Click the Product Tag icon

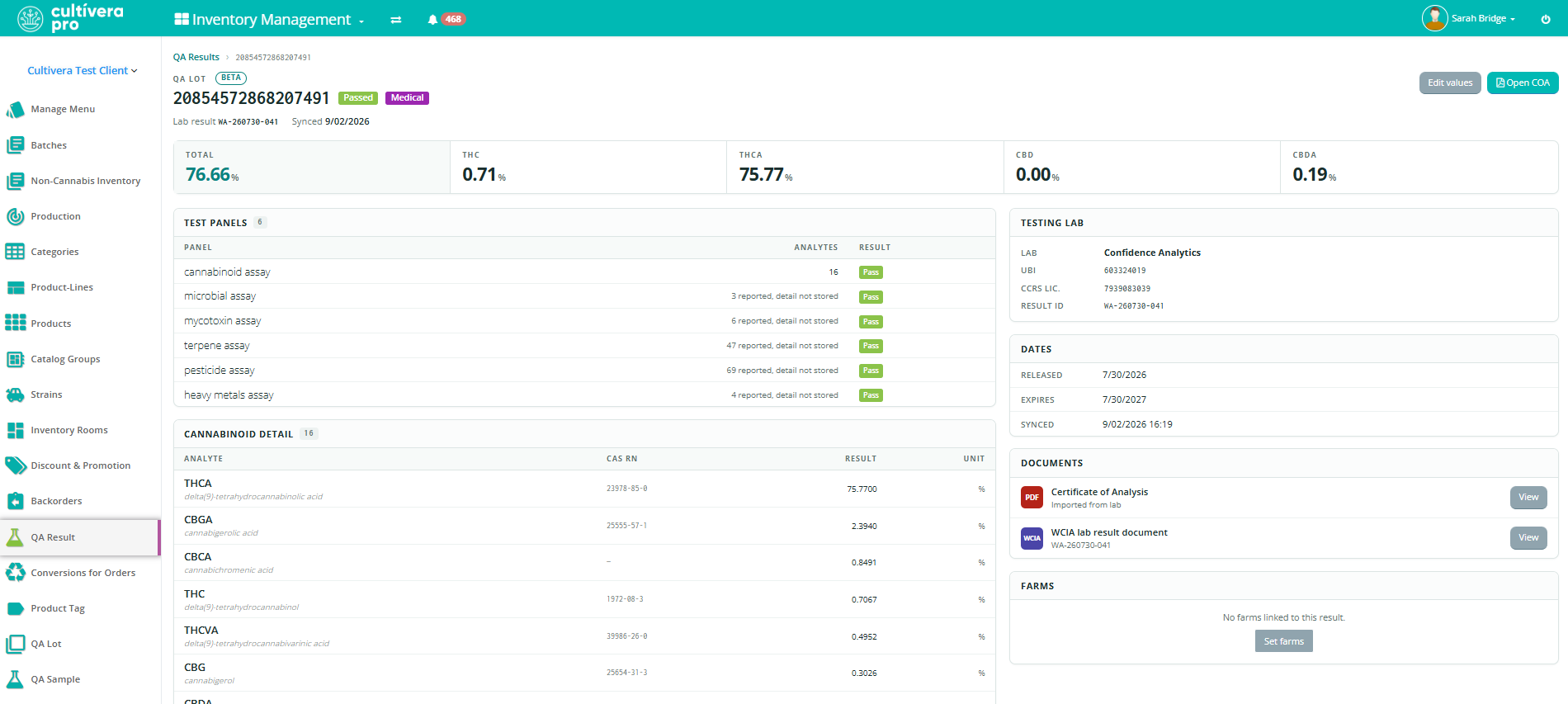(x=15, y=608)
